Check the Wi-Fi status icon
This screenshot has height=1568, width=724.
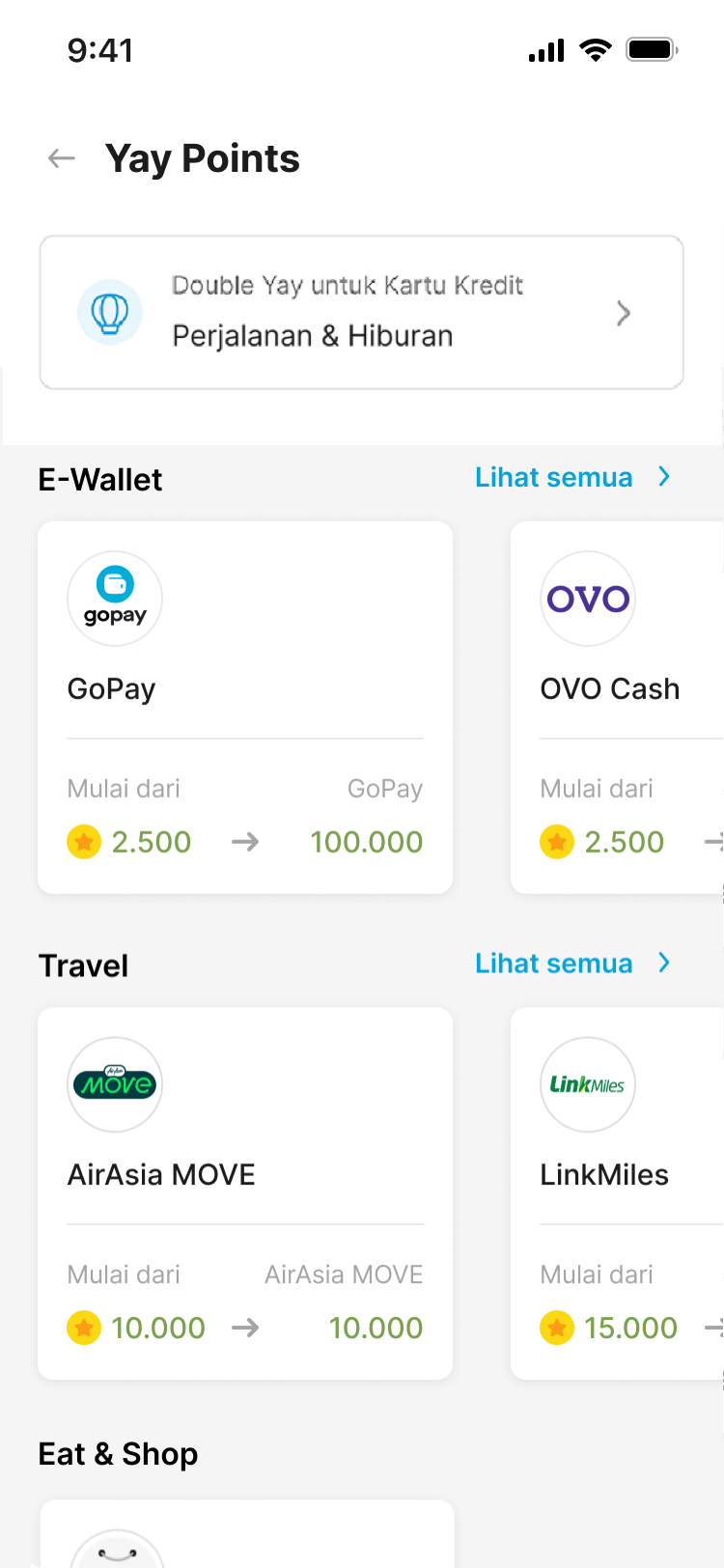596,50
